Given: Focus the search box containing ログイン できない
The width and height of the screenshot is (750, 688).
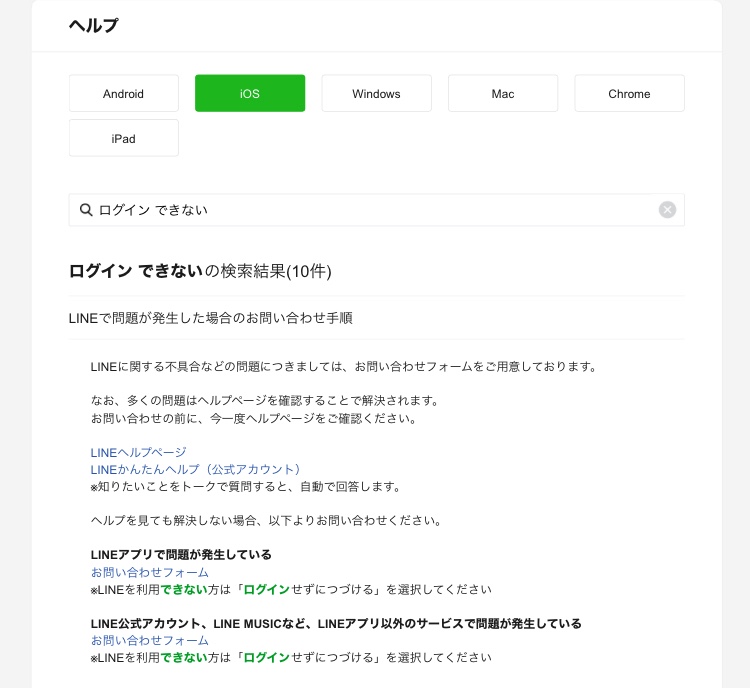Looking at the screenshot, I should pyautogui.click(x=376, y=210).
